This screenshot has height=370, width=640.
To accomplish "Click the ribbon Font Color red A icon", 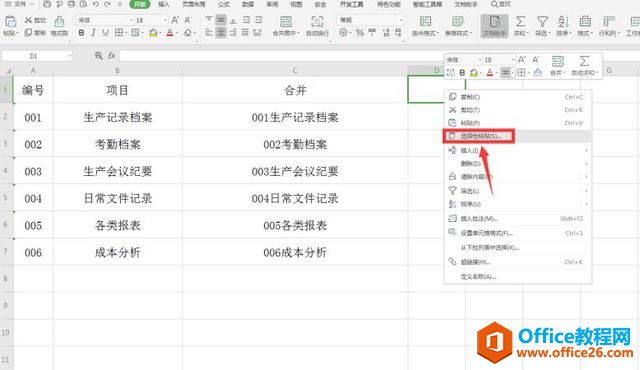I will pos(170,33).
